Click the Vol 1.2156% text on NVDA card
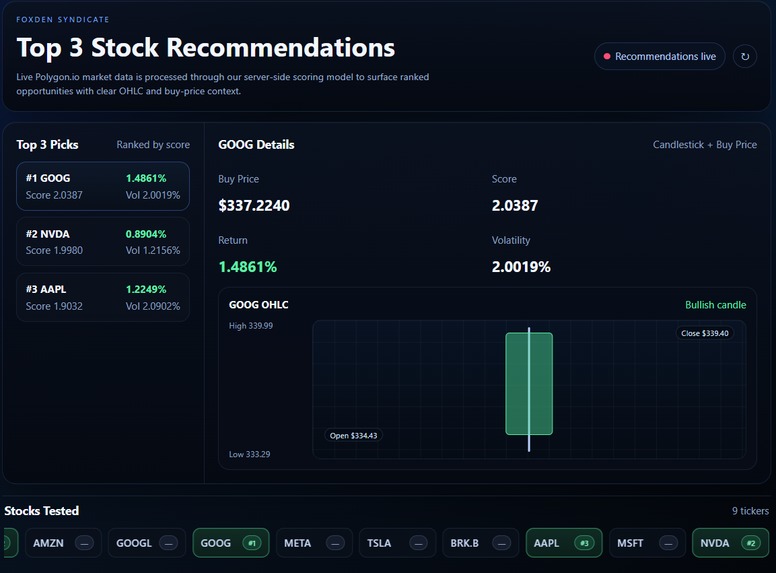This screenshot has width=776, height=573. tap(153, 250)
